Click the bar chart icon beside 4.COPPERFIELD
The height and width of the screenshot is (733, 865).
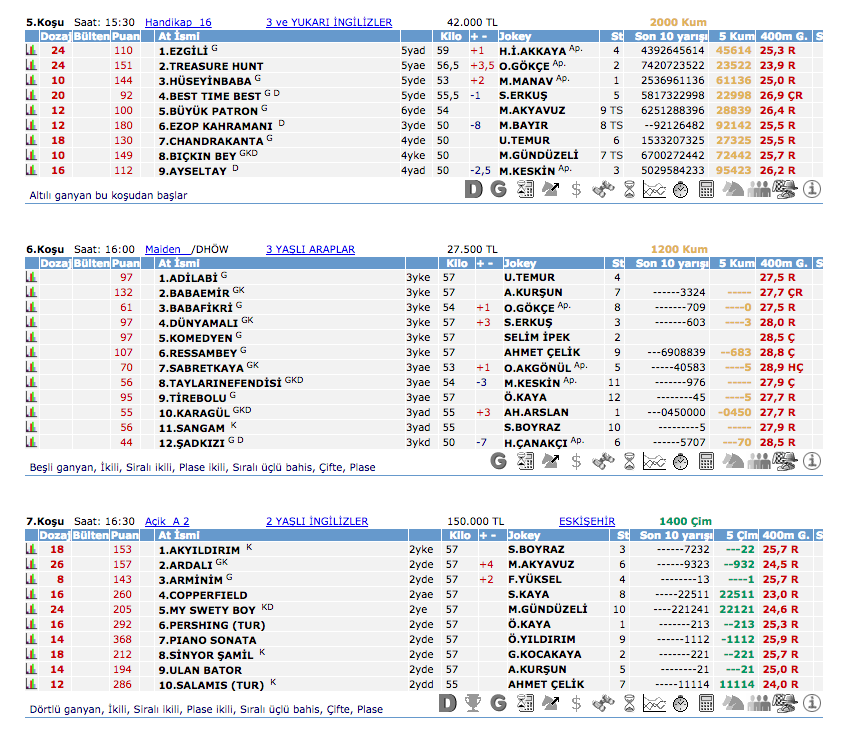pos(31,594)
